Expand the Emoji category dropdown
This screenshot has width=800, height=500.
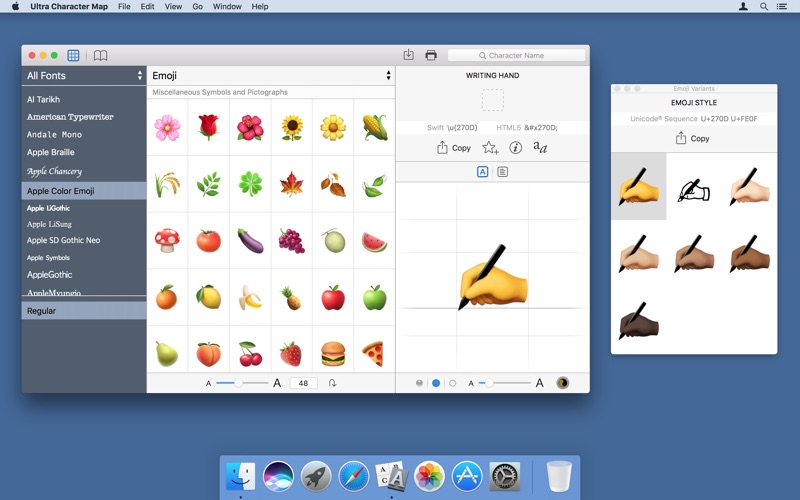(270, 76)
